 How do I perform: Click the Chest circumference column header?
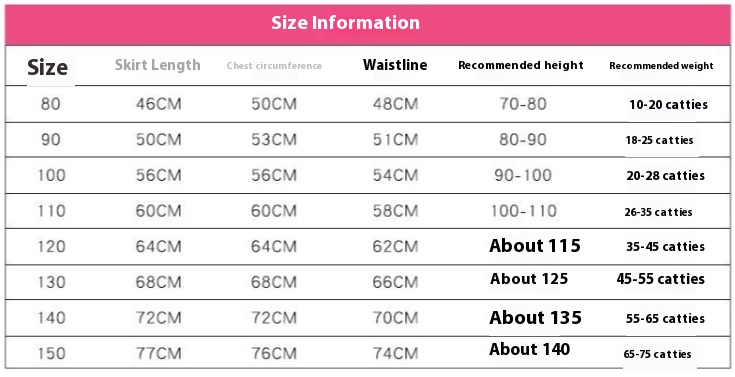coord(274,66)
